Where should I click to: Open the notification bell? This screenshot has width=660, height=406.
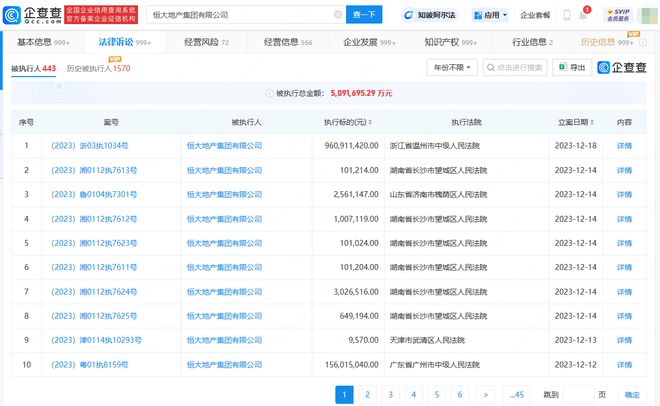click(583, 15)
